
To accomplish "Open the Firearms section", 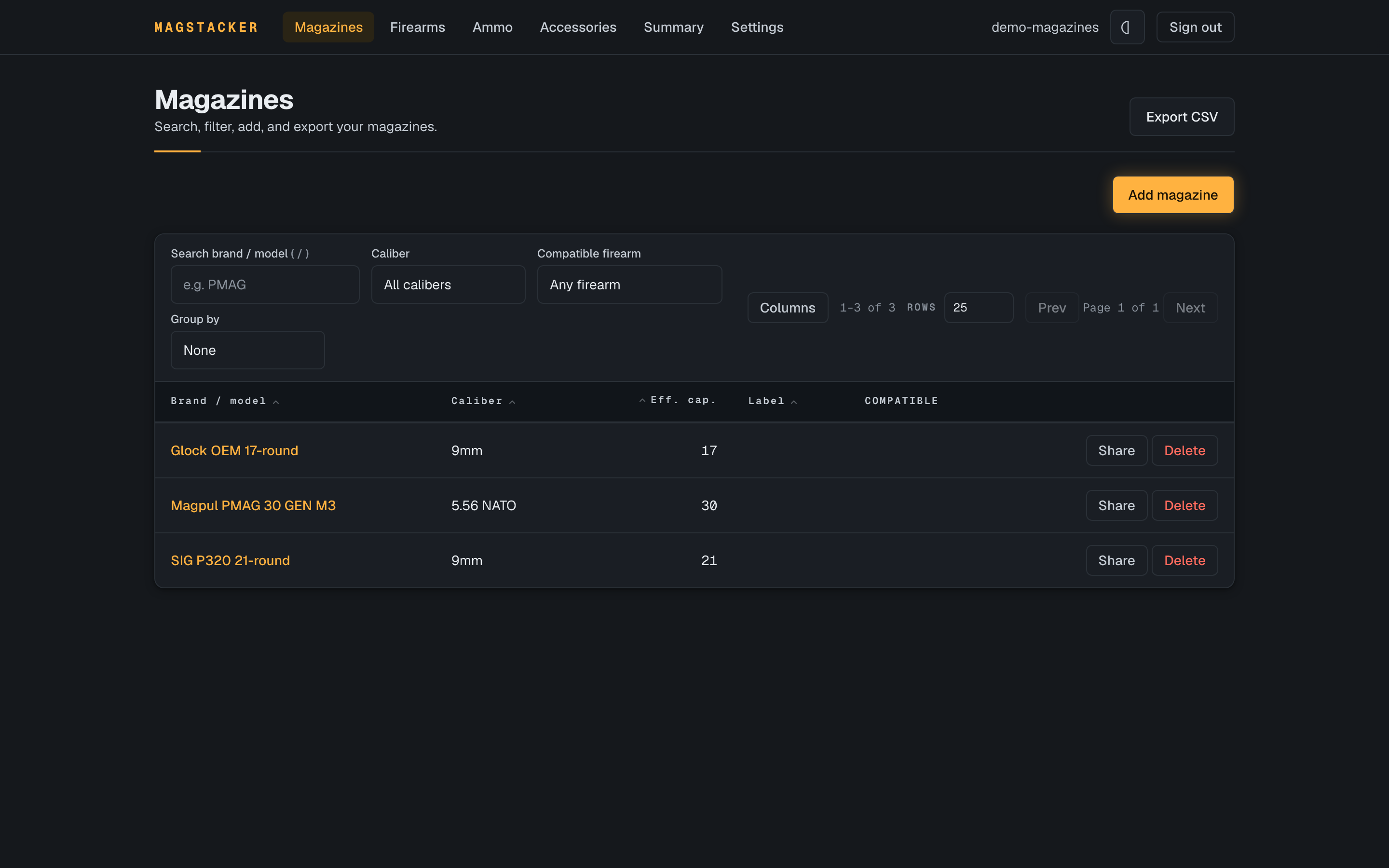I will point(417,27).
